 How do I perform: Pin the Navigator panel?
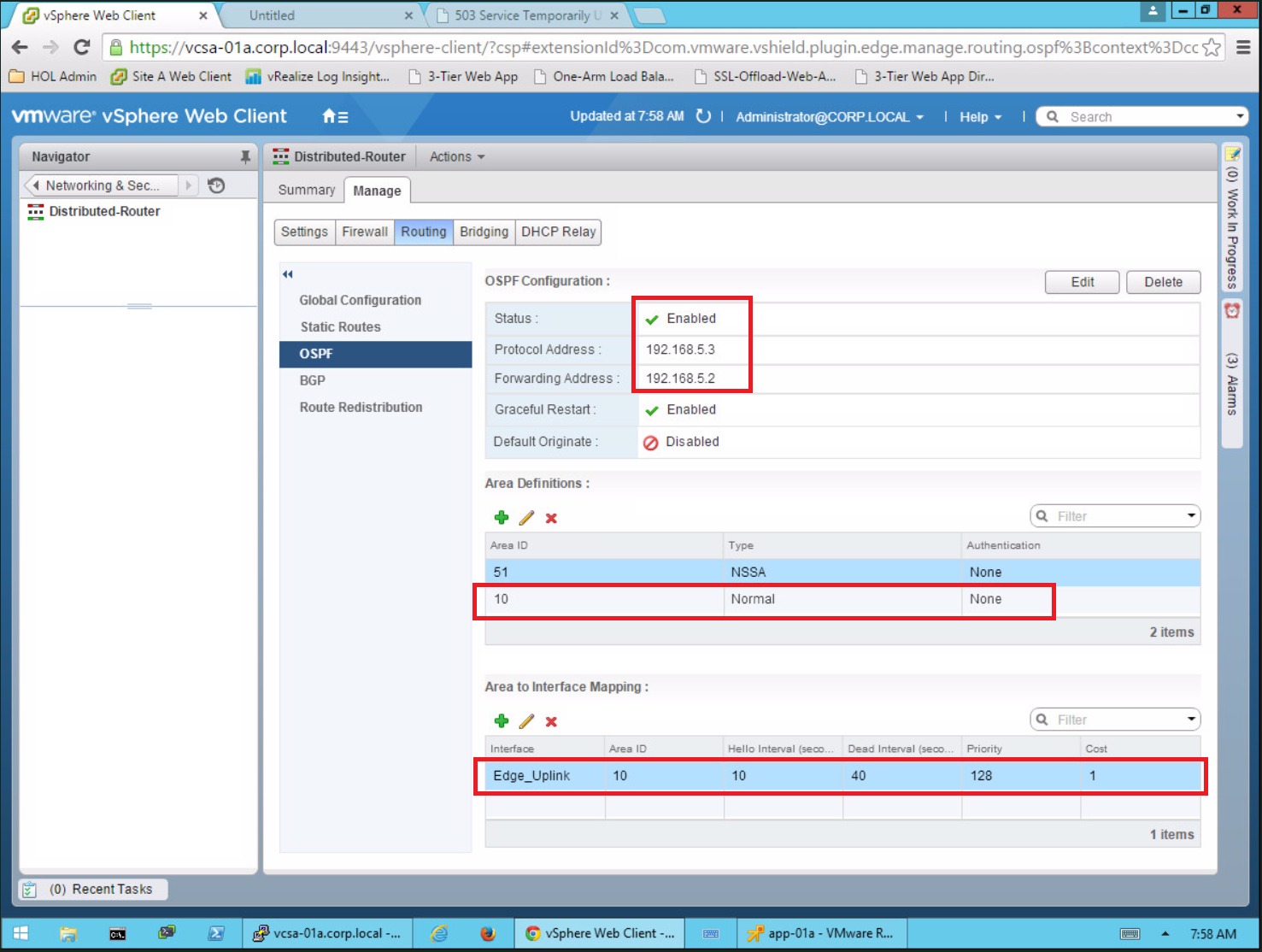(245, 156)
